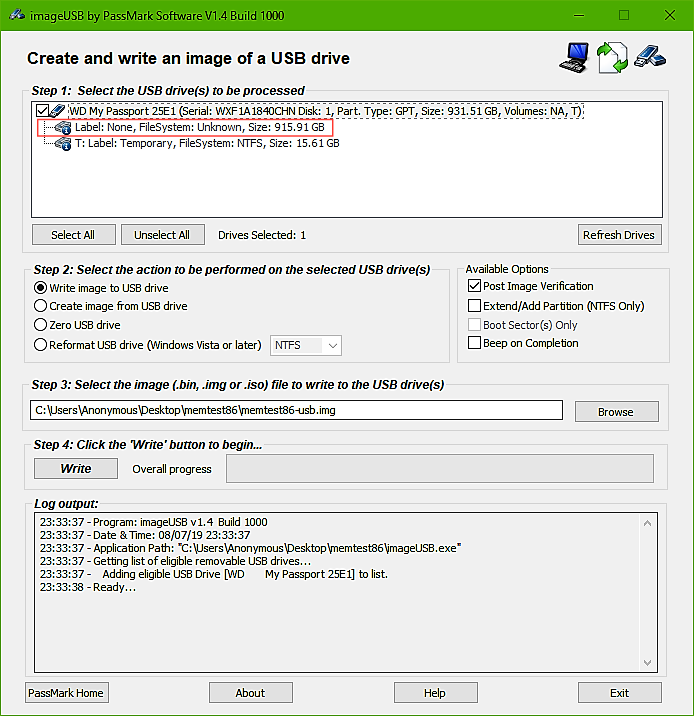Select the WD My Passport 25E1 drive row
Screen dimensions: 694x716
point(325,111)
